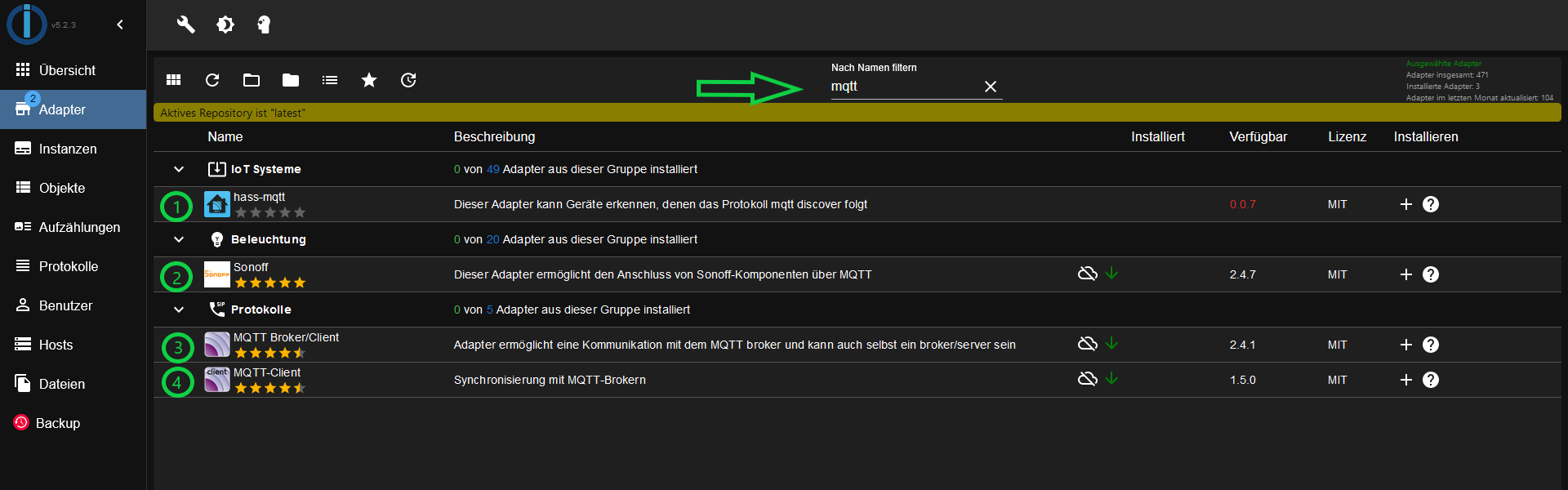The width and height of the screenshot is (1568, 490).
Task: Click the green arrow in Sonoff row
Action: pyautogui.click(x=1111, y=273)
